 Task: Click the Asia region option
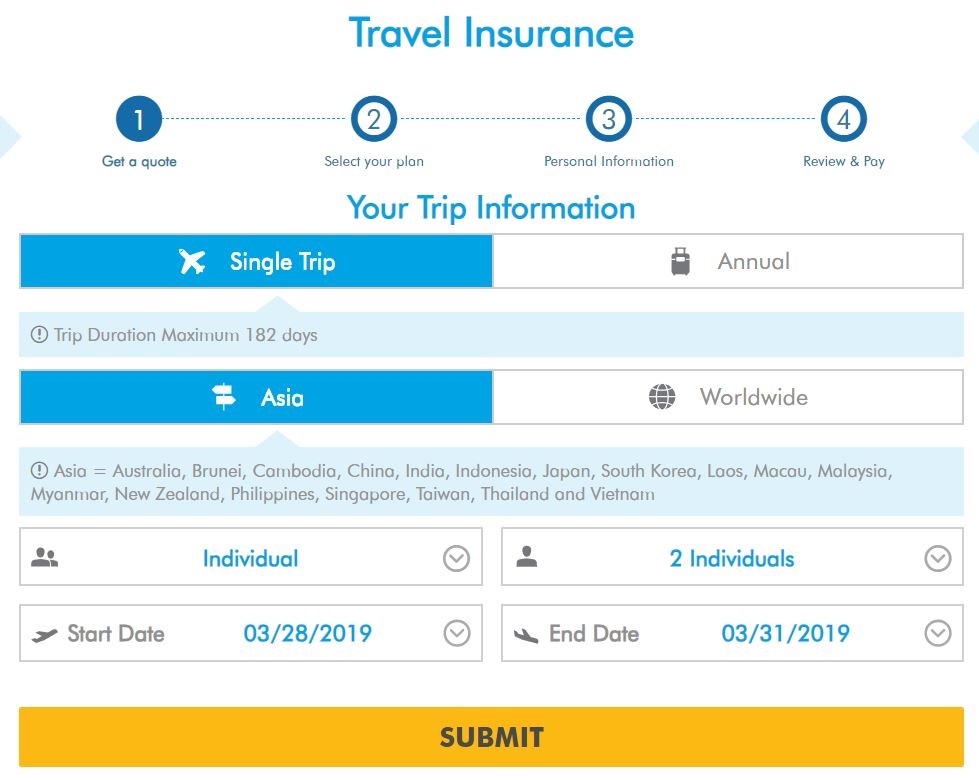(x=256, y=397)
